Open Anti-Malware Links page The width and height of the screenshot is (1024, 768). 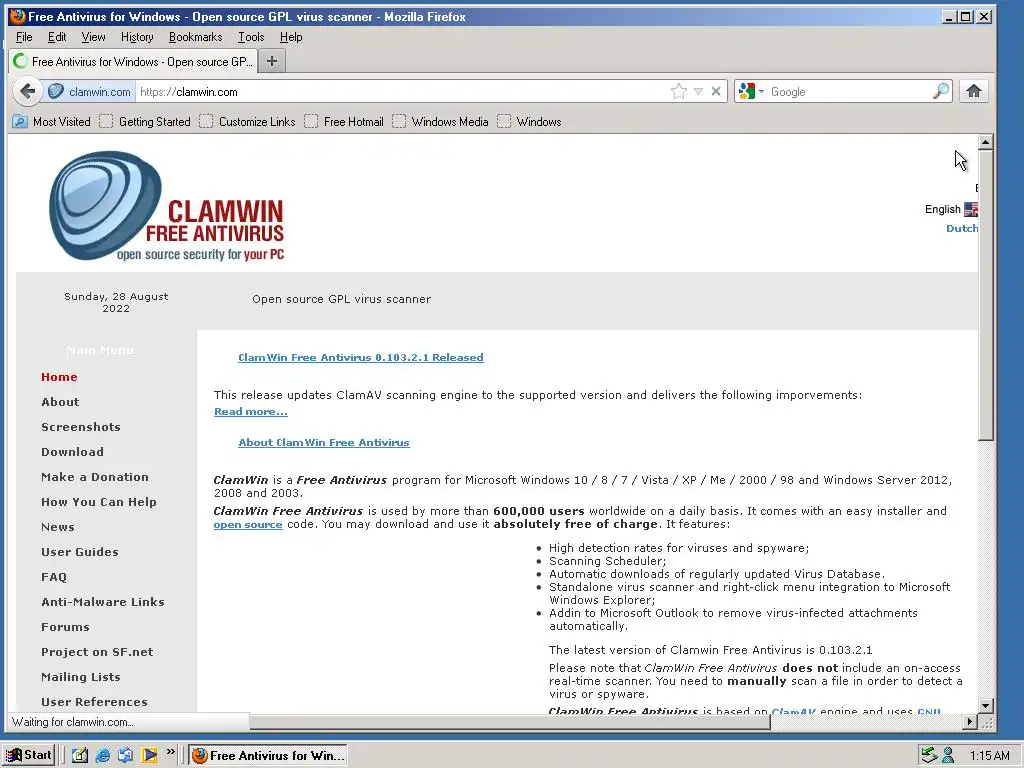coord(103,601)
